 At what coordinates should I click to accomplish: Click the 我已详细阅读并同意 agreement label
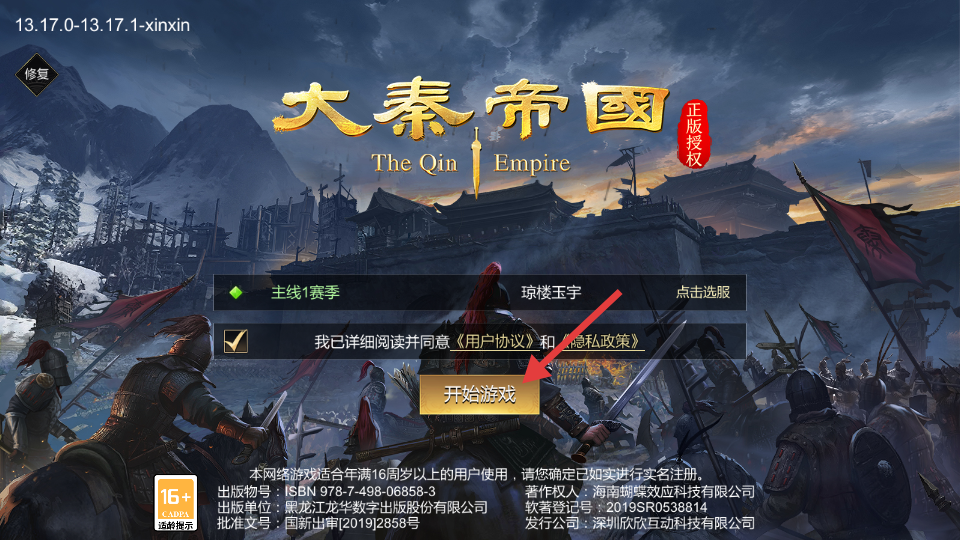pyautogui.click(x=381, y=342)
